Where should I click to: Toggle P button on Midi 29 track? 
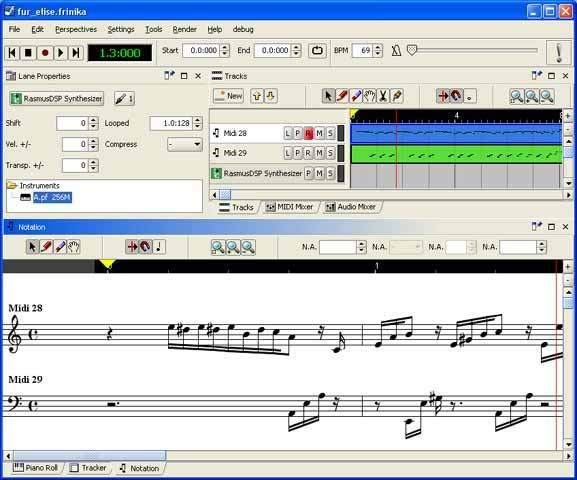298,153
